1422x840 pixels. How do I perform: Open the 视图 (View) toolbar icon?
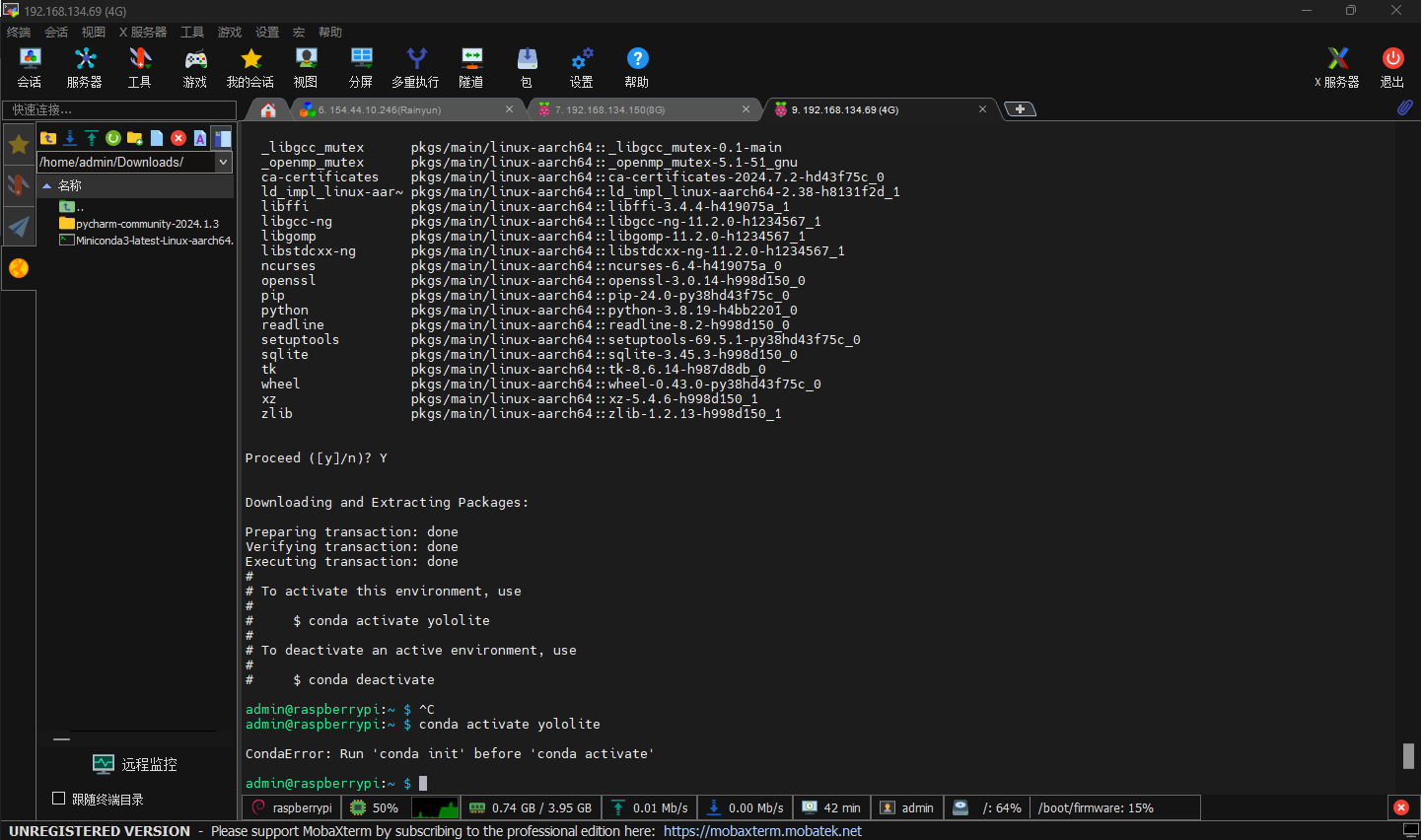pyautogui.click(x=306, y=68)
